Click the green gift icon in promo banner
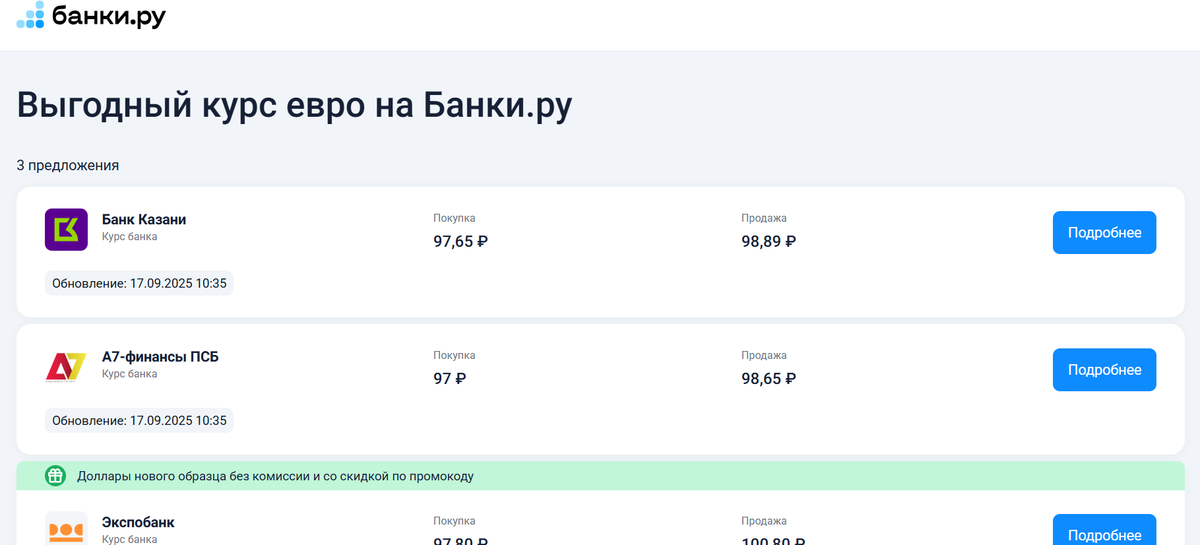The image size is (1200, 545). 55,476
